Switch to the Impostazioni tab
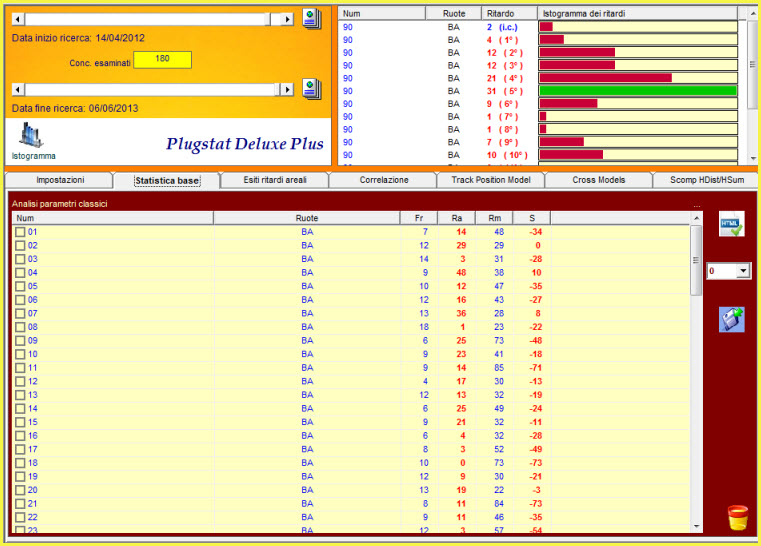This screenshot has width=761, height=546. click(60, 180)
